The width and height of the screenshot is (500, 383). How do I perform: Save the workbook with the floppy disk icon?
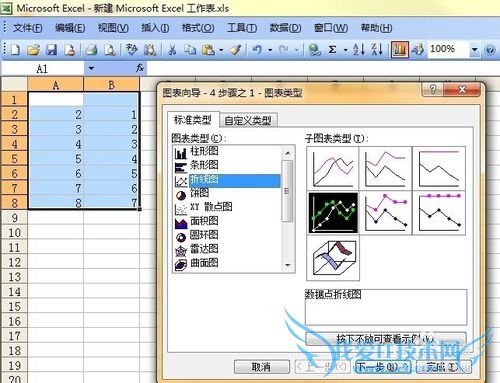51,50
